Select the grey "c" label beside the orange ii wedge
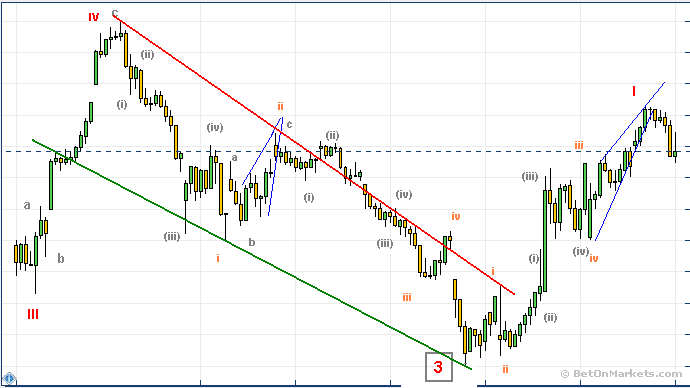690x388 pixels. [x=289, y=124]
